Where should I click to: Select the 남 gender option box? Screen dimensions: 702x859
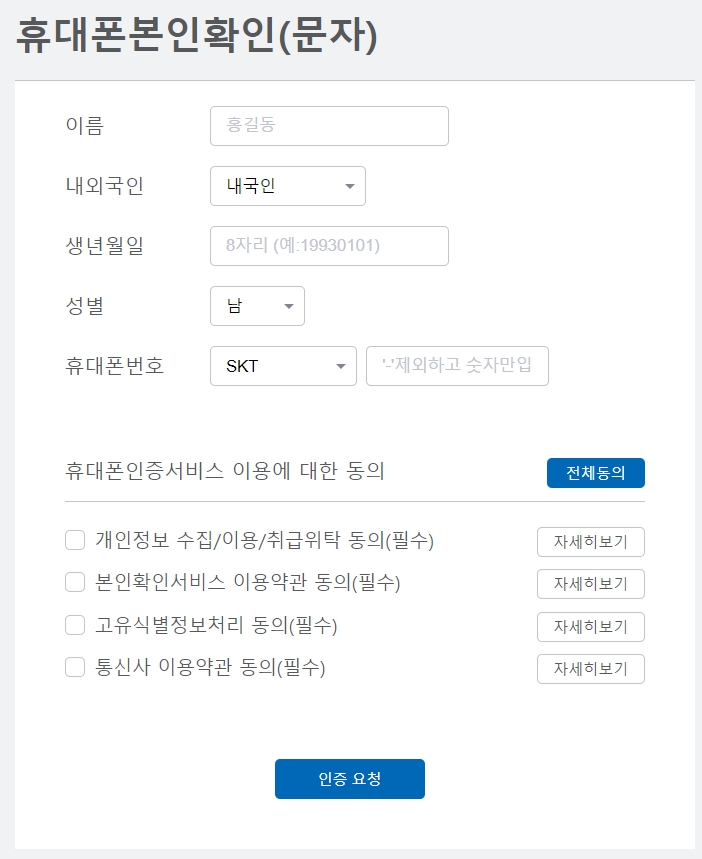pos(257,306)
